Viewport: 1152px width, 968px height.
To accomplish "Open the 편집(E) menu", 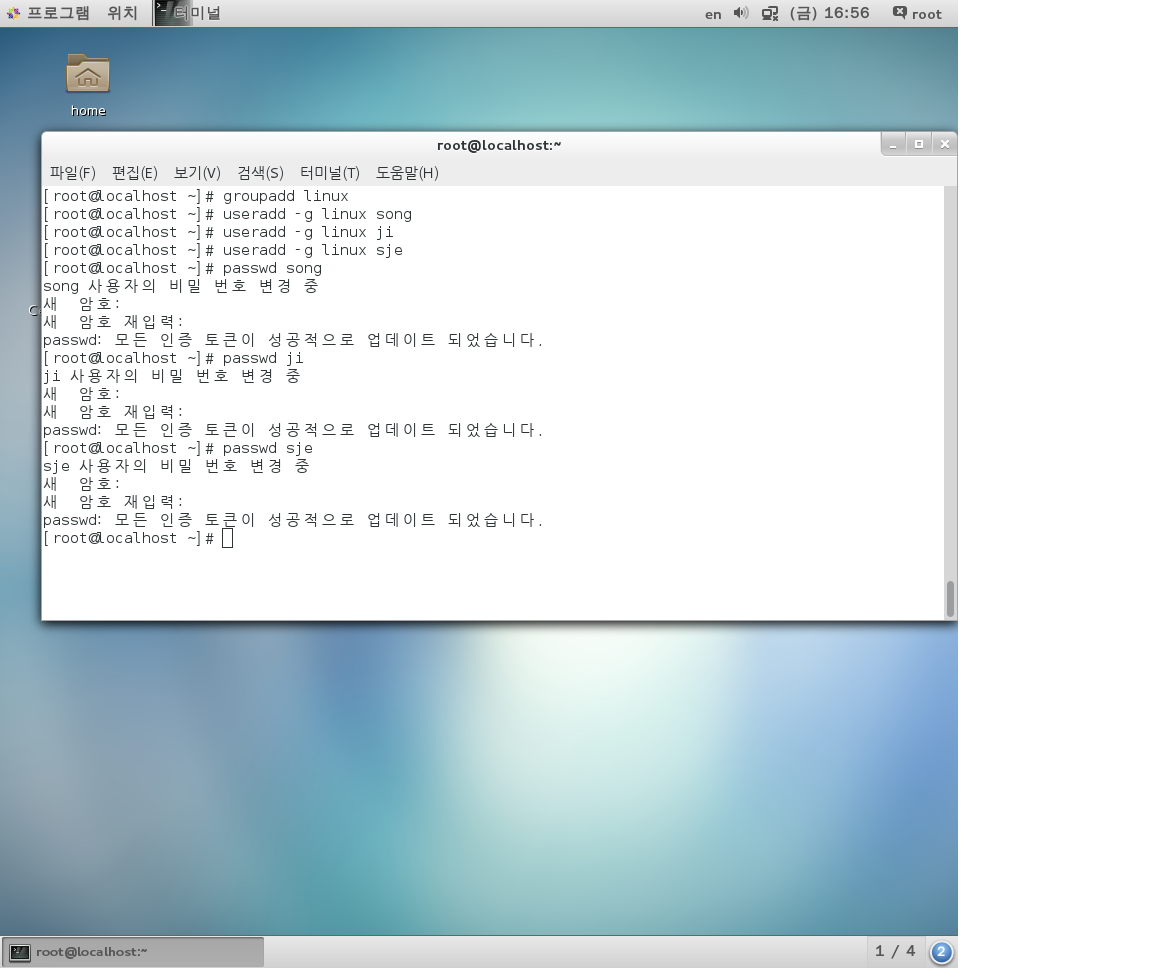I will 134,172.
